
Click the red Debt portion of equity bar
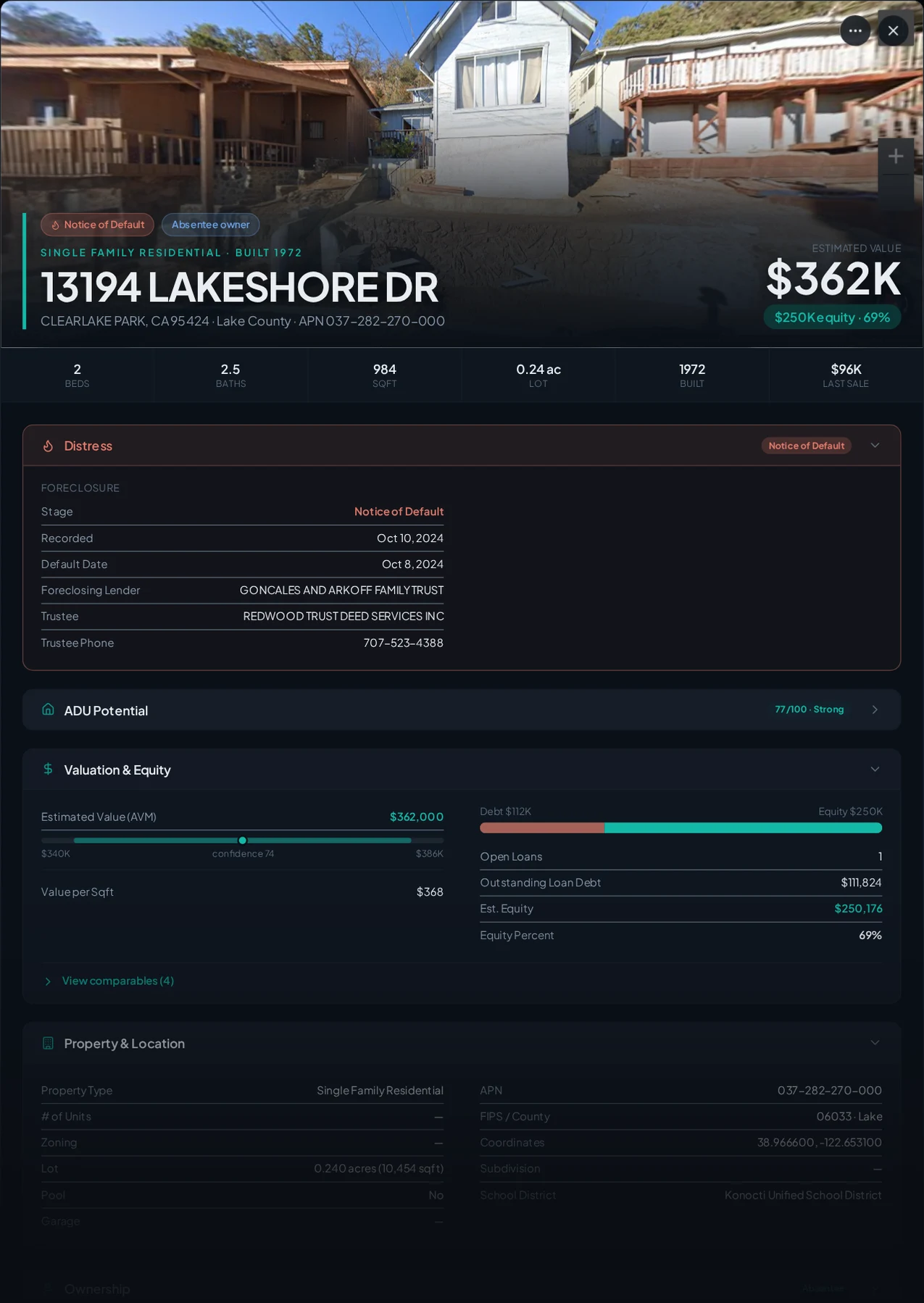[x=542, y=828]
